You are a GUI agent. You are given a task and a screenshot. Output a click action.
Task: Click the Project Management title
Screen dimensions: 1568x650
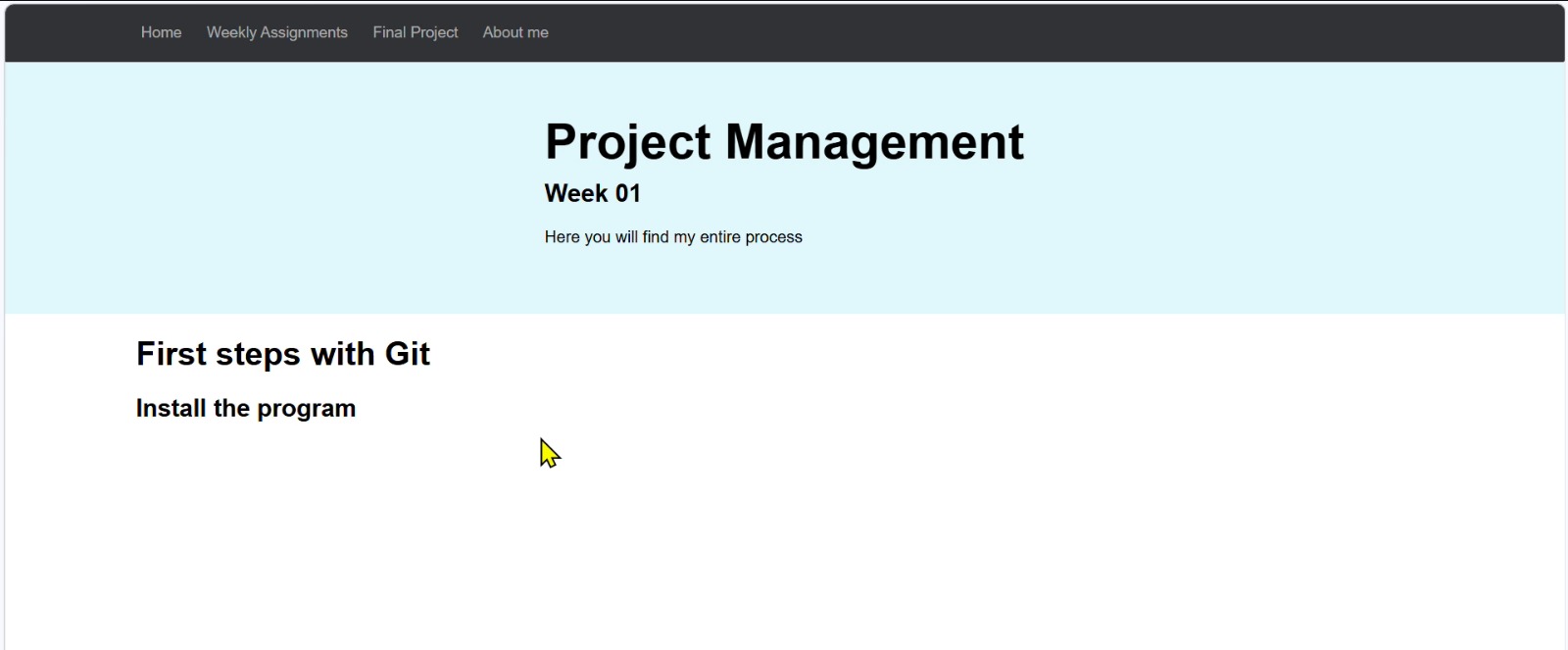(784, 143)
